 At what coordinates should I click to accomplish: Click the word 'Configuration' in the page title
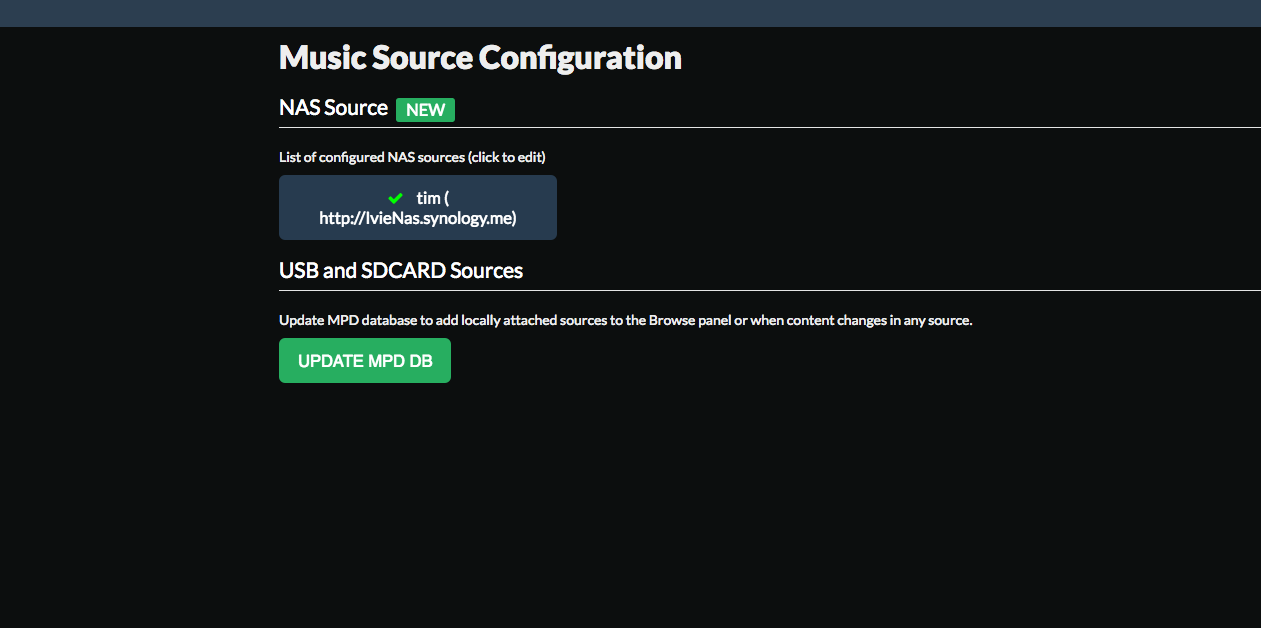[580, 57]
